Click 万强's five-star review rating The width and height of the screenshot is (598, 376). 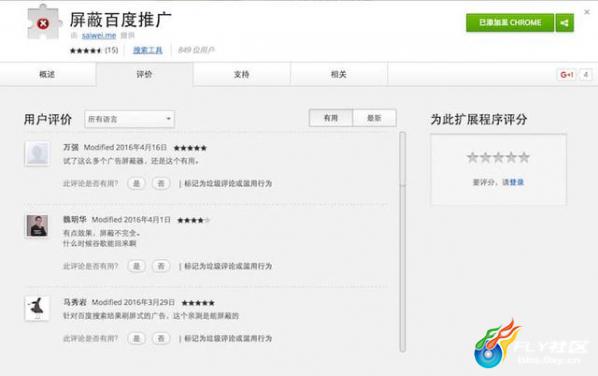[x=190, y=148]
